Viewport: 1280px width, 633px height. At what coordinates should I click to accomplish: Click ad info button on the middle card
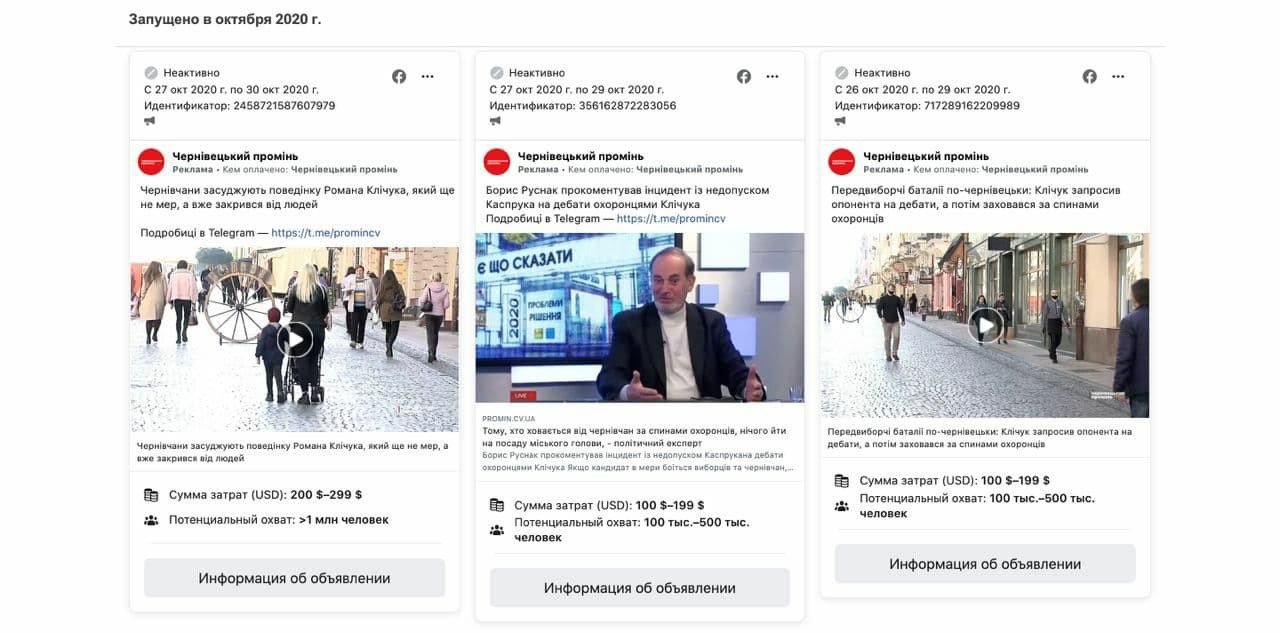point(640,588)
